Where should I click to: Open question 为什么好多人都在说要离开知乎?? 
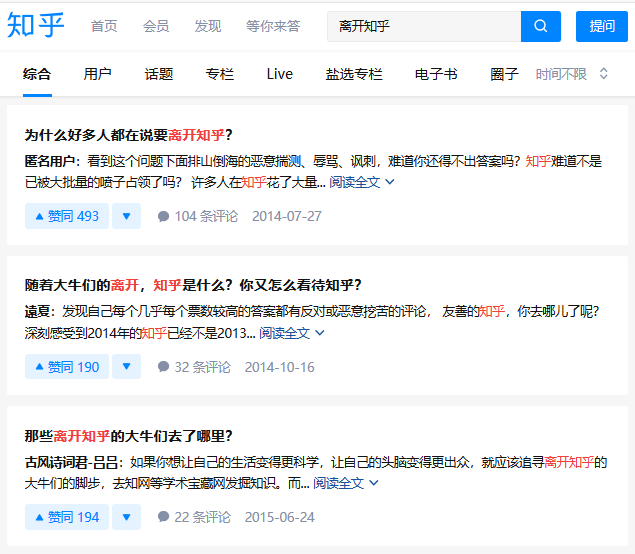(x=129, y=135)
